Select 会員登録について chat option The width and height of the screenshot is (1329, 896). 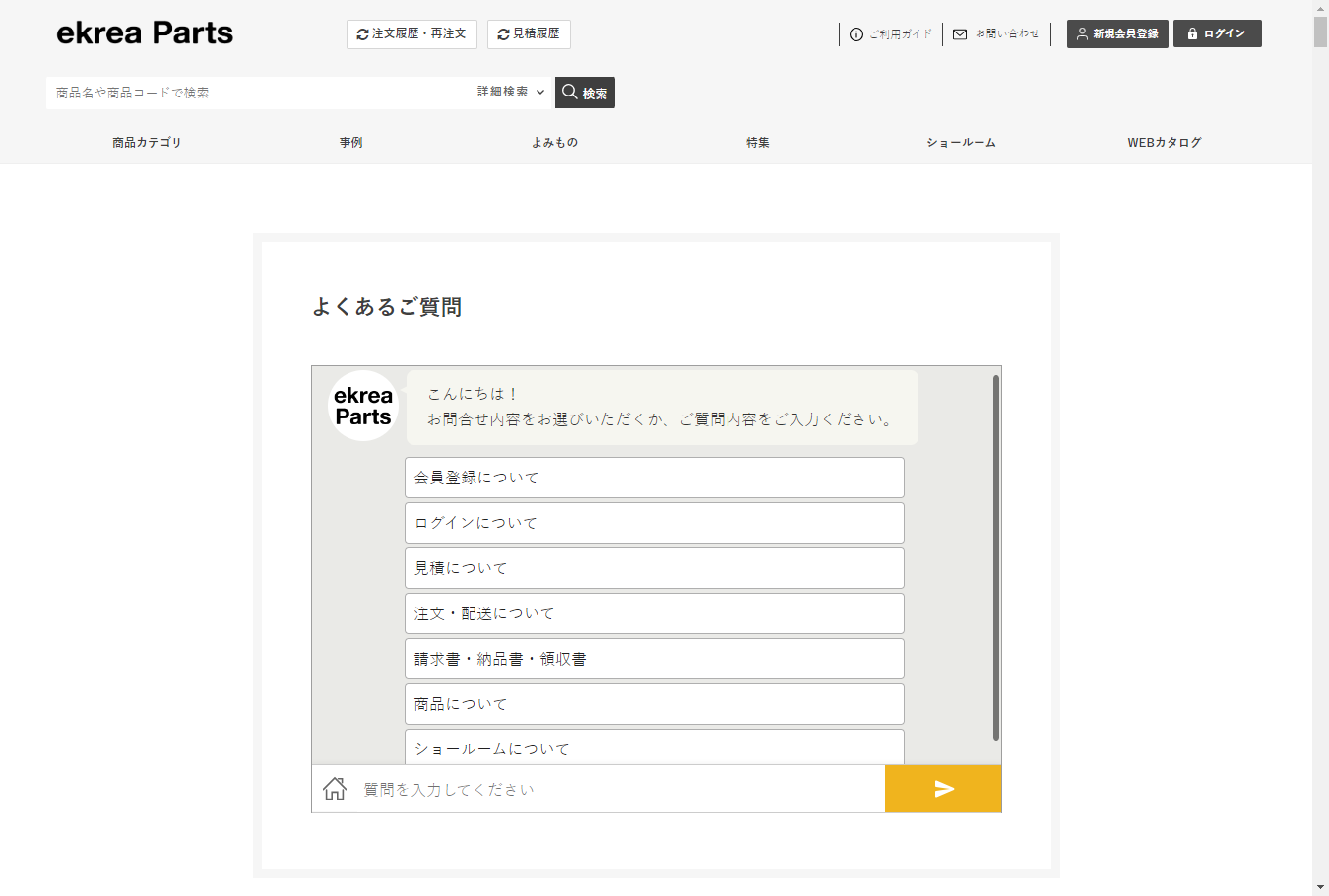point(655,478)
